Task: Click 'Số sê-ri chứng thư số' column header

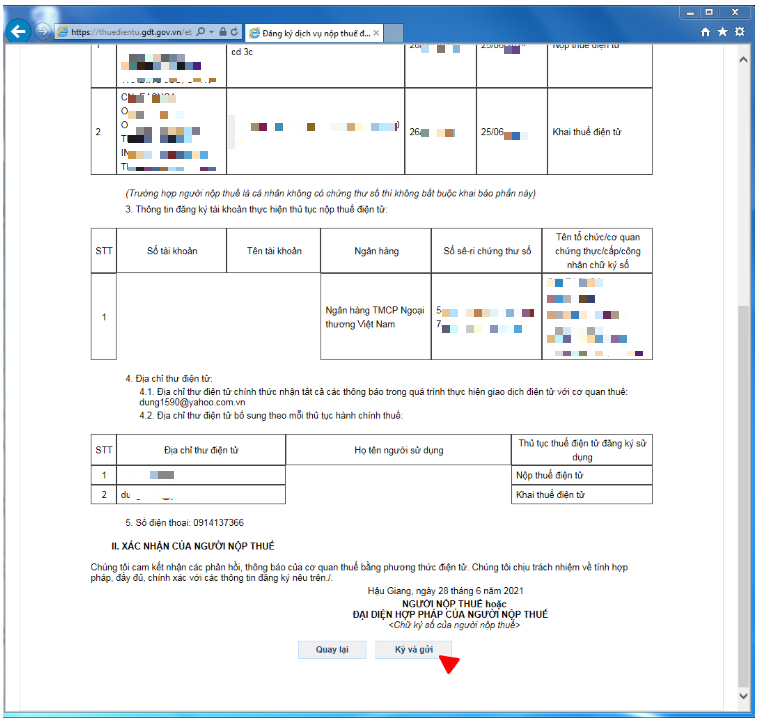Action: pyautogui.click(x=487, y=251)
